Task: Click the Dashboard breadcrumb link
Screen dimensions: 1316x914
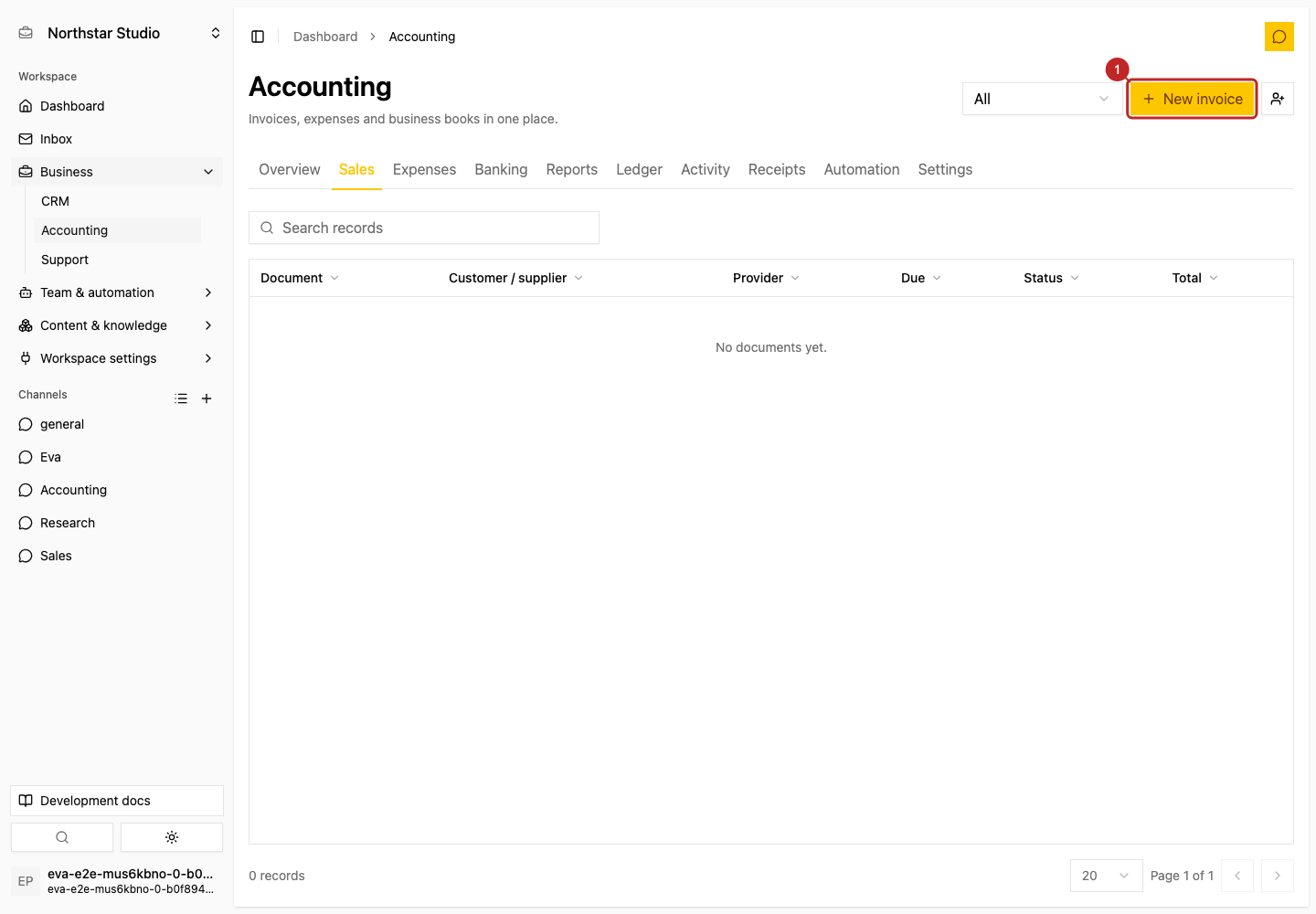Action: point(325,37)
